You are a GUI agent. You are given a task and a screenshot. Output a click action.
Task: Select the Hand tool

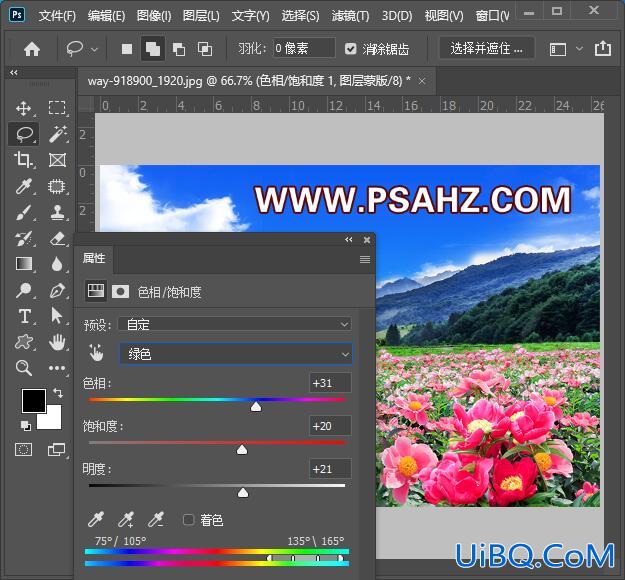(x=57, y=342)
